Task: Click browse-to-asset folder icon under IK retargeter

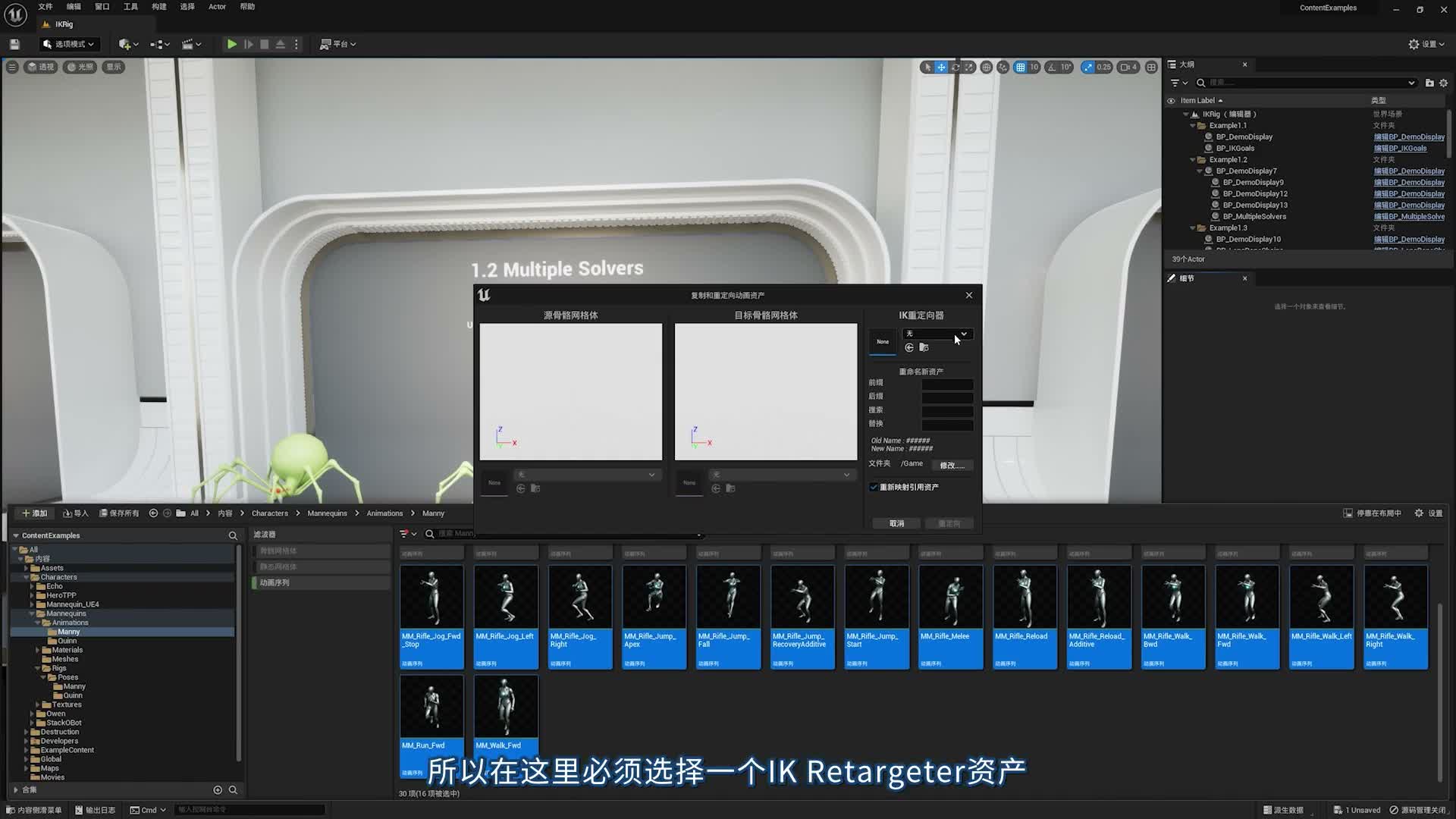Action: (x=924, y=347)
